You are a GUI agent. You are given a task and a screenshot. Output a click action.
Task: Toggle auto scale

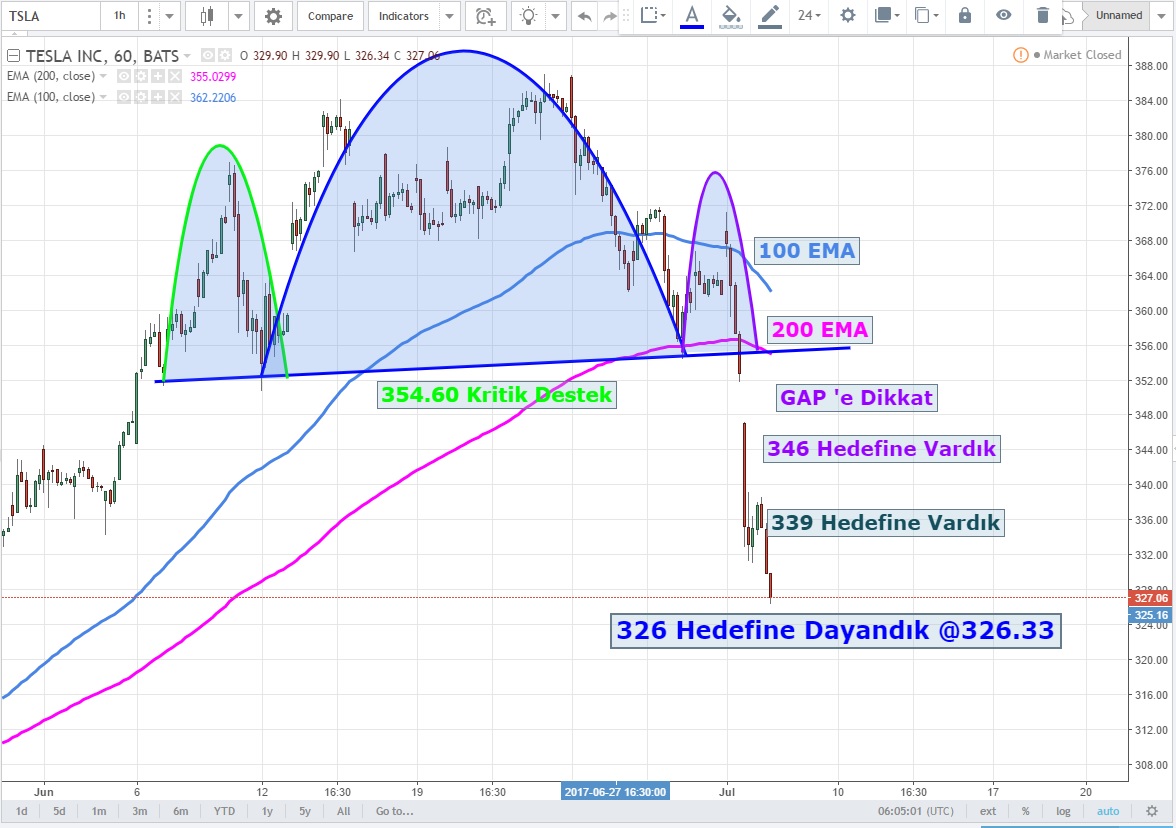pyautogui.click(x=1108, y=811)
